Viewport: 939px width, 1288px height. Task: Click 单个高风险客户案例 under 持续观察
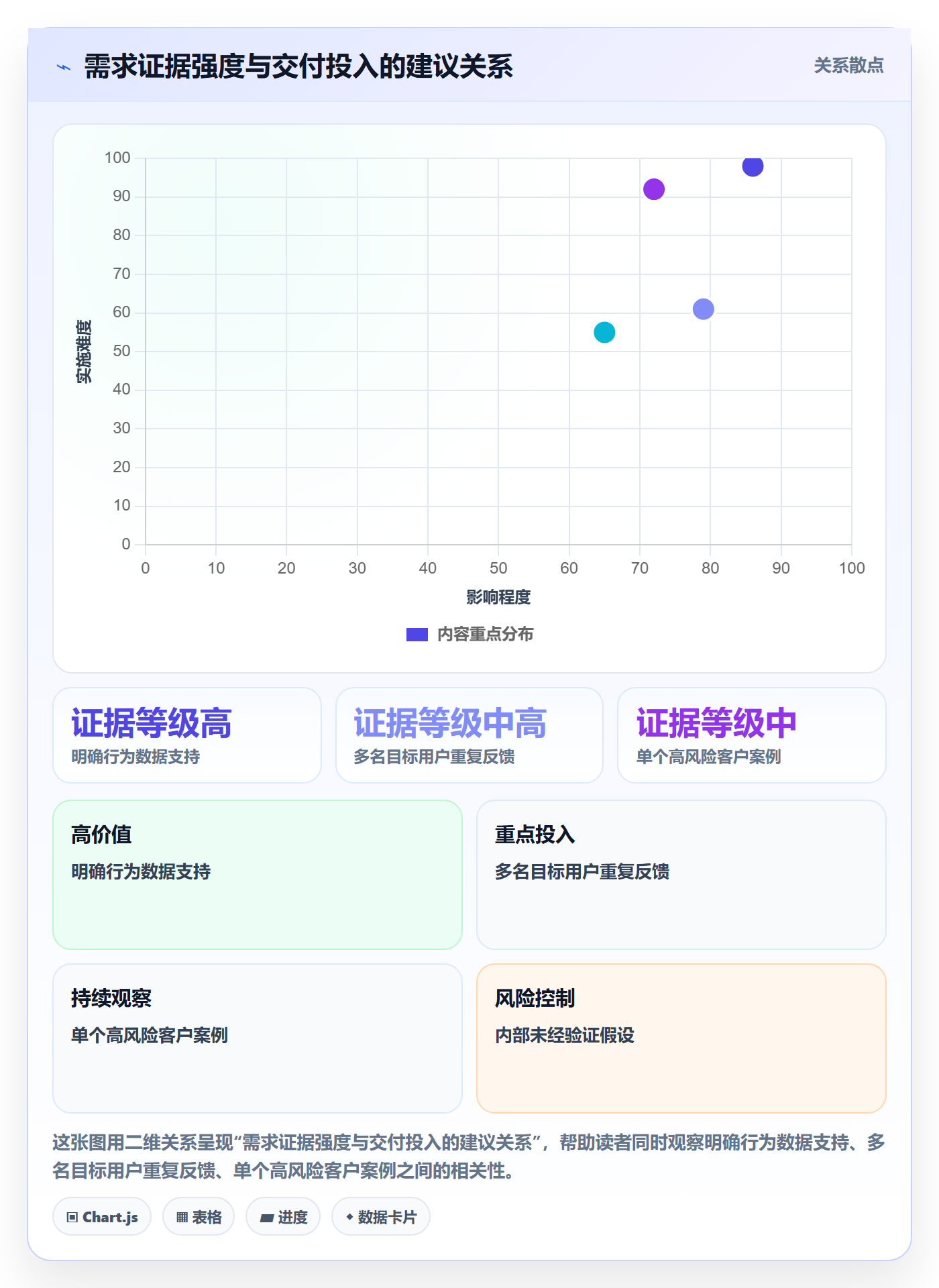point(150,1035)
